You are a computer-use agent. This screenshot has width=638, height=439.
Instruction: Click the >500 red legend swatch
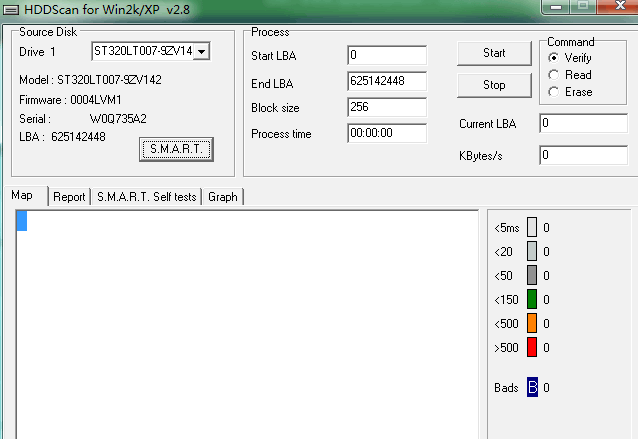pyautogui.click(x=532, y=347)
